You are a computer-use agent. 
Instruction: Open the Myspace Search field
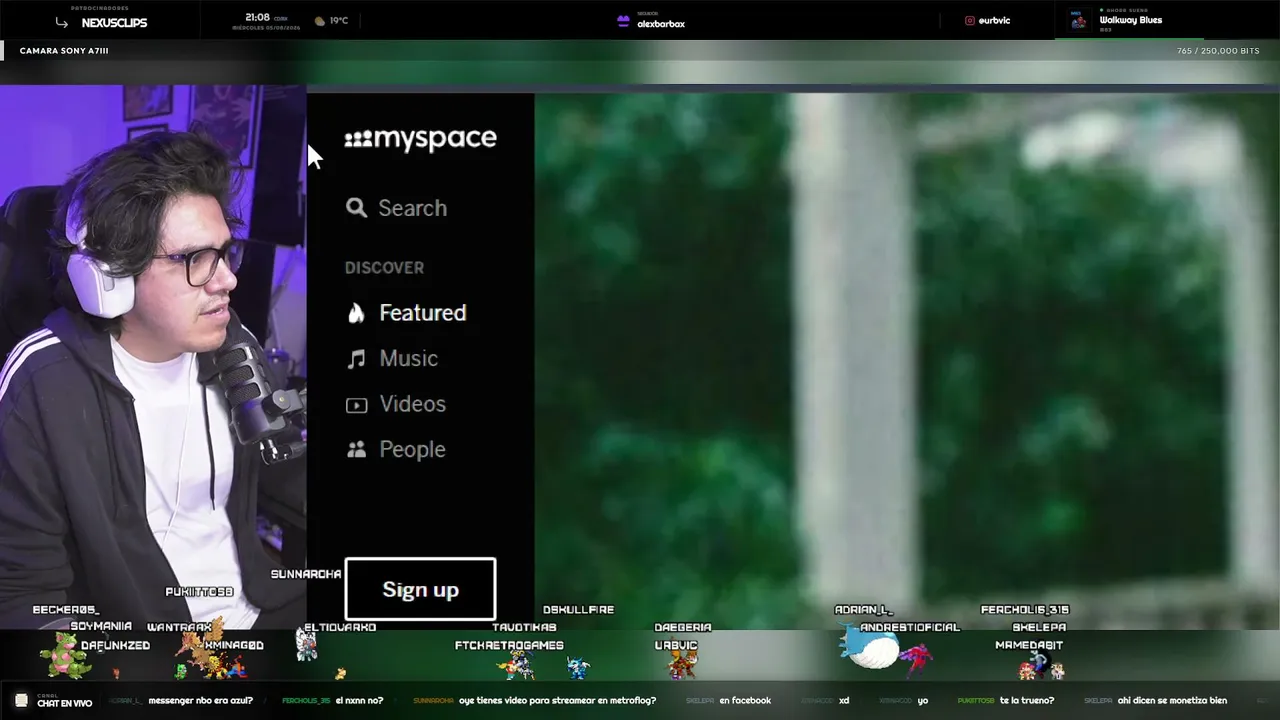pos(397,208)
